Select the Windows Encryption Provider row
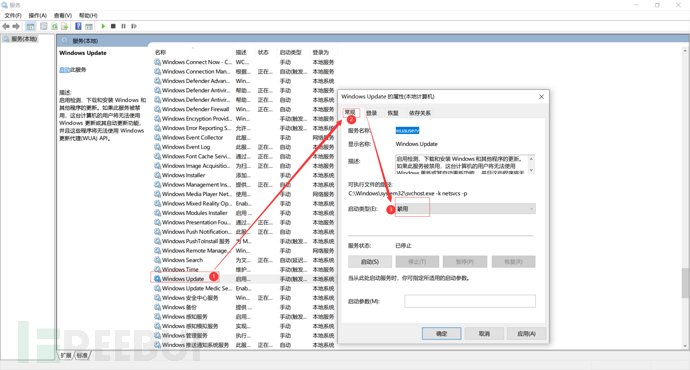The width and height of the screenshot is (690, 370). pos(244,119)
